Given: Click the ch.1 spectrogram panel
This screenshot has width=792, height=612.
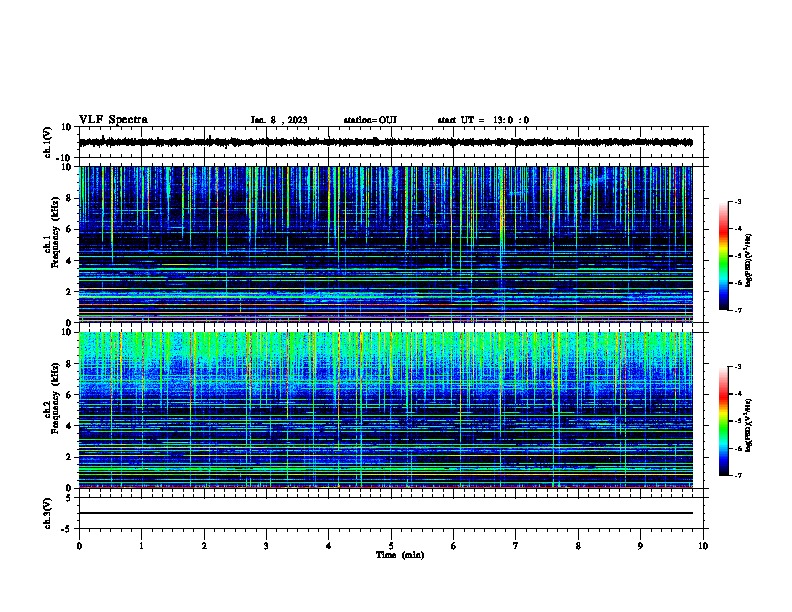Looking at the screenshot, I should click(x=386, y=244).
